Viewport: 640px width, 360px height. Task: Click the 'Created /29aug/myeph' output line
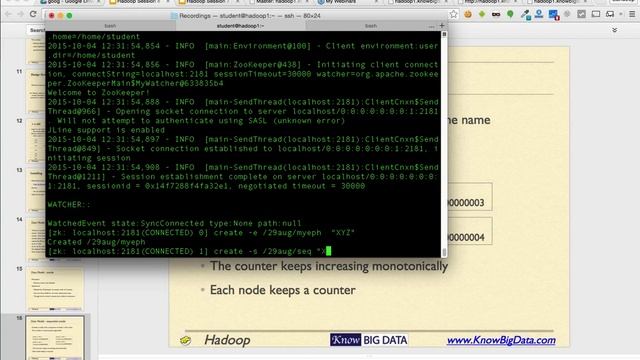[96, 242]
